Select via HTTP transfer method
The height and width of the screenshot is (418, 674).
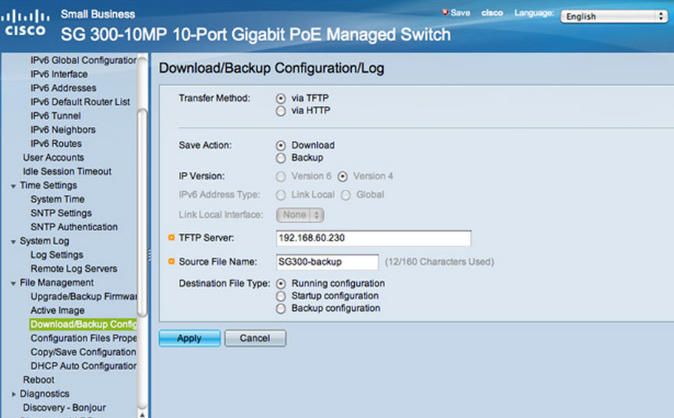(281, 111)
